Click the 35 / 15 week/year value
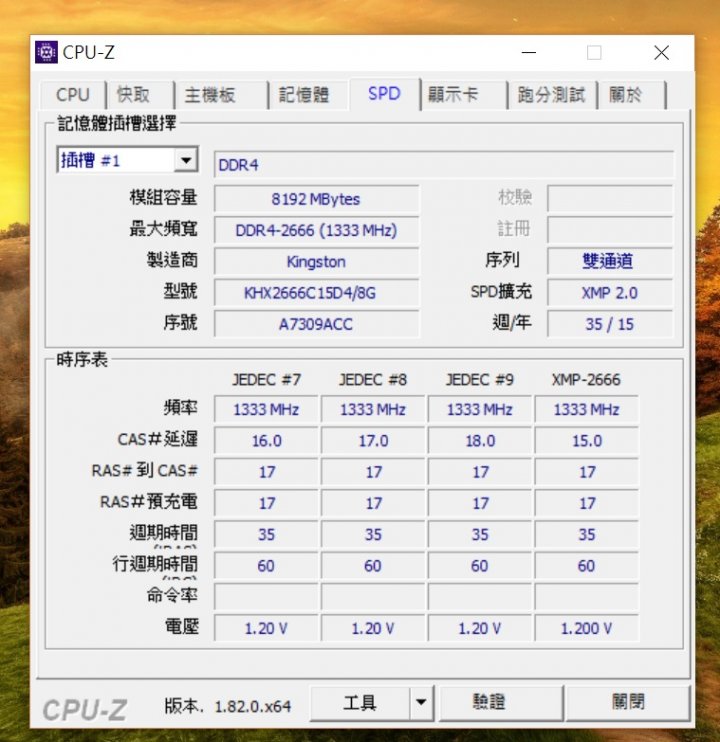720x742 pixels. coord(610,324)
